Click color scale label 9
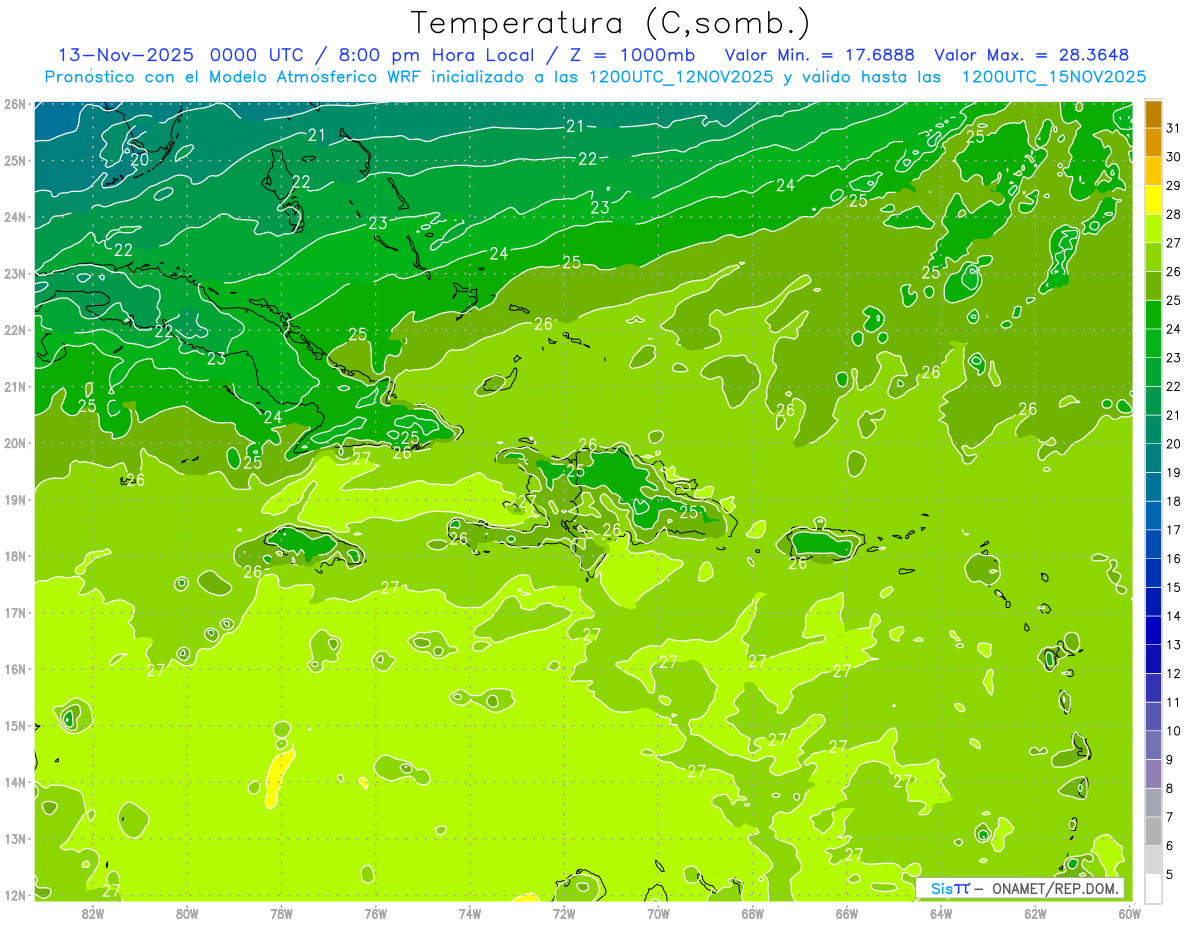Screen dimensions: 1200x927 1170,760
